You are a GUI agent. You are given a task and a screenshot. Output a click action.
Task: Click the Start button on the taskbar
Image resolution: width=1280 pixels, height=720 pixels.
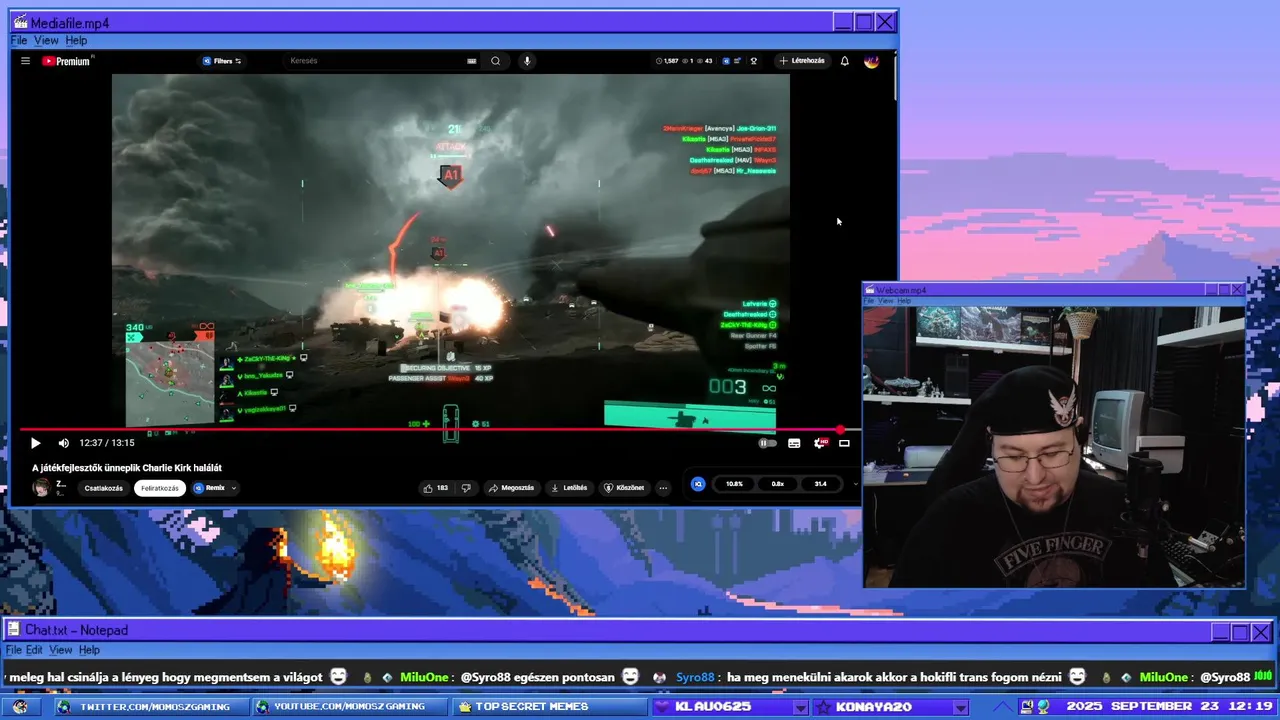pyautogui.click(x=19, y=707)
